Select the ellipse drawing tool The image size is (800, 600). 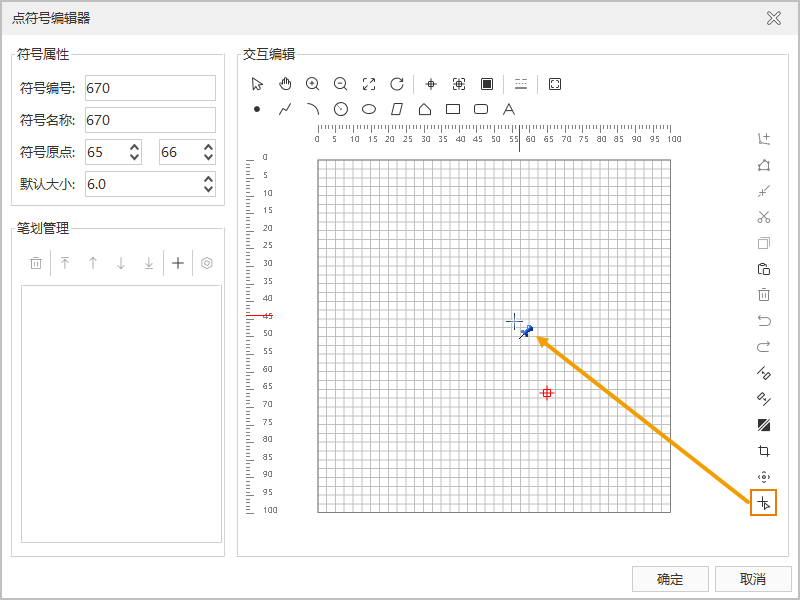coord(369,109)
